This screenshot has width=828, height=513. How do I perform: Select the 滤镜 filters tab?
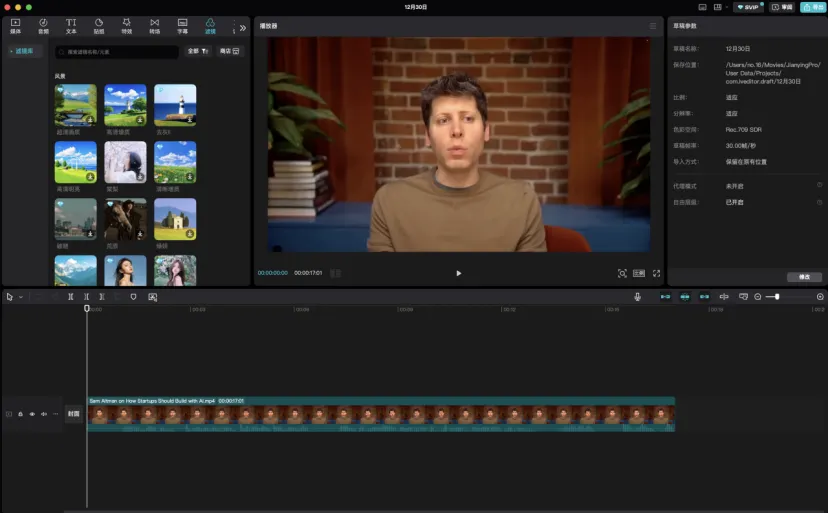pyautogui.click(x=210, y=26)
